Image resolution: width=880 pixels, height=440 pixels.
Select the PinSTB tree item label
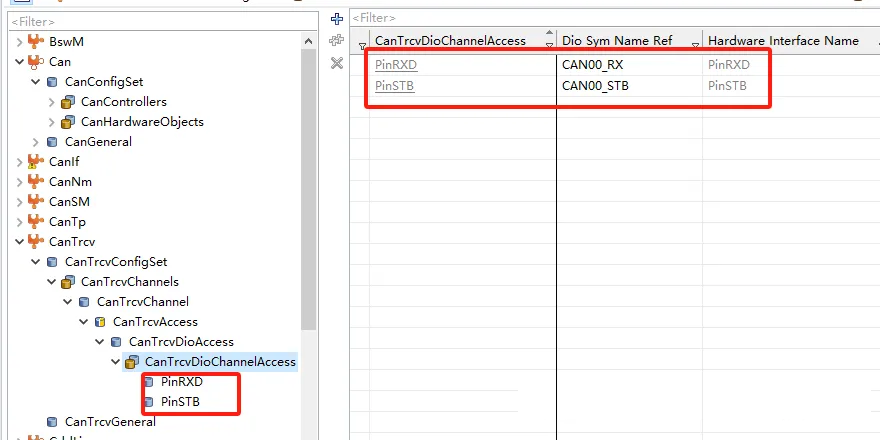click(180, 402)
